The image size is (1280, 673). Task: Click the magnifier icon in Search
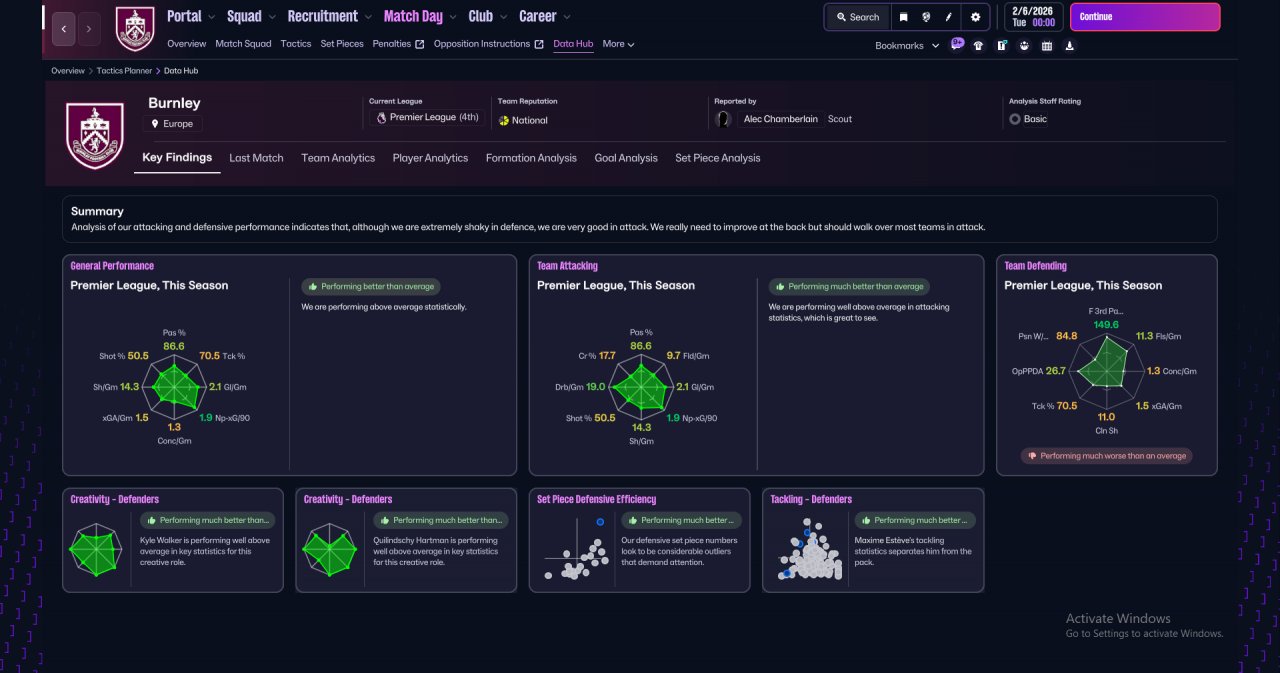[842, 17]
